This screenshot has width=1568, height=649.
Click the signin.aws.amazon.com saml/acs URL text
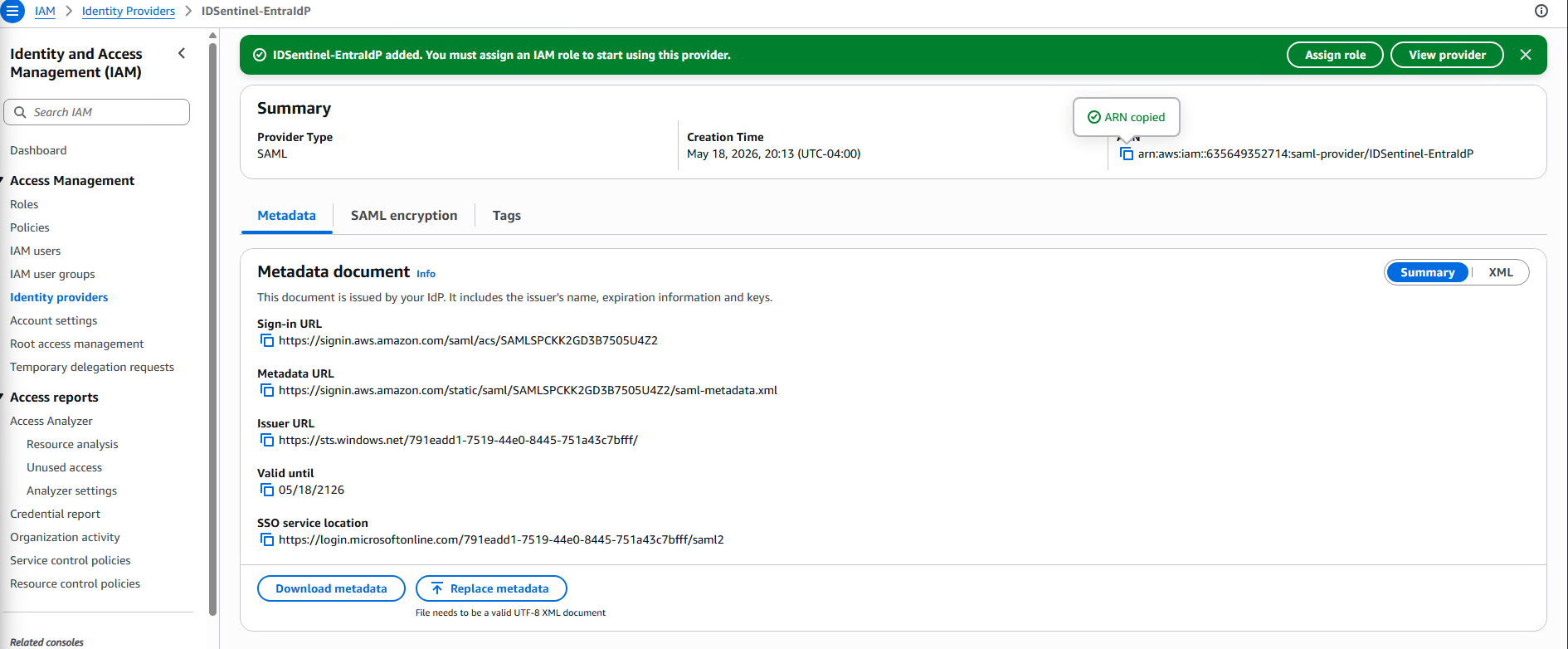pyautogui.click(x=468, y=340)
